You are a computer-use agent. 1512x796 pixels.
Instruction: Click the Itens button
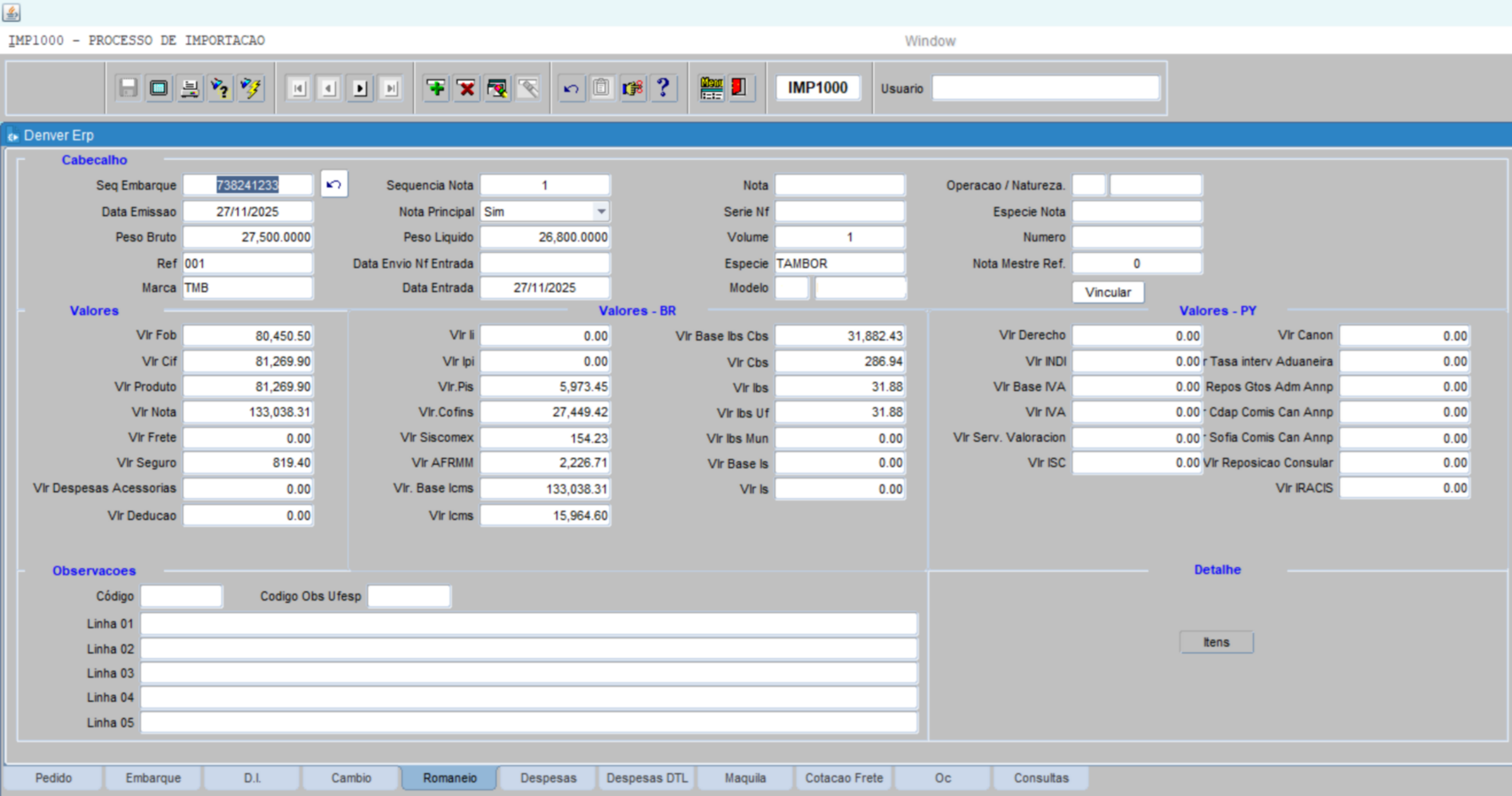[x=1216, y=642]
